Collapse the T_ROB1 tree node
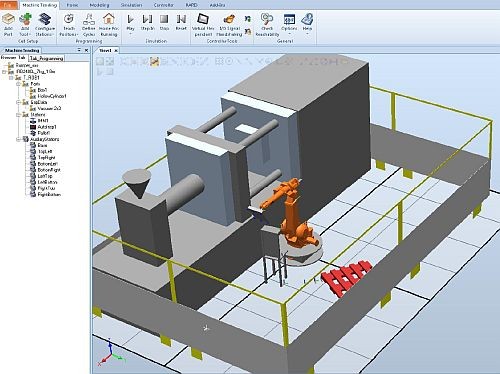Screen dimensions: 500x374 [11, 78]
